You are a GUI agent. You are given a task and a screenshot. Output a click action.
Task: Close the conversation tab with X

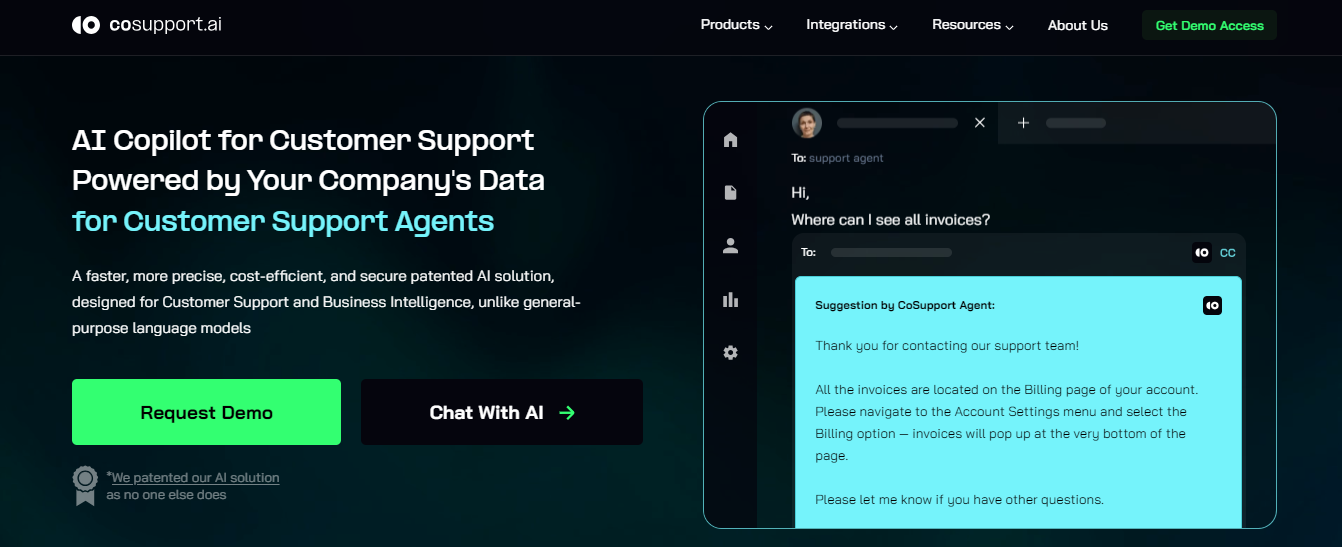point(980,123)
